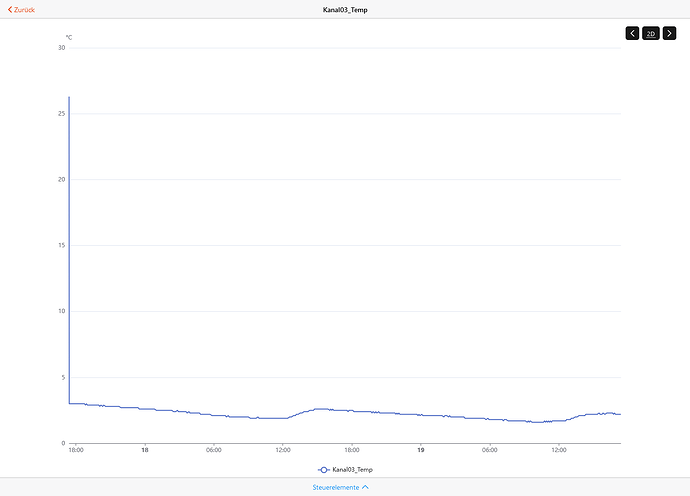Select the day 18 marker on x-axis
The height and width of the screenshot is (496, 690).
click(145, 450)
